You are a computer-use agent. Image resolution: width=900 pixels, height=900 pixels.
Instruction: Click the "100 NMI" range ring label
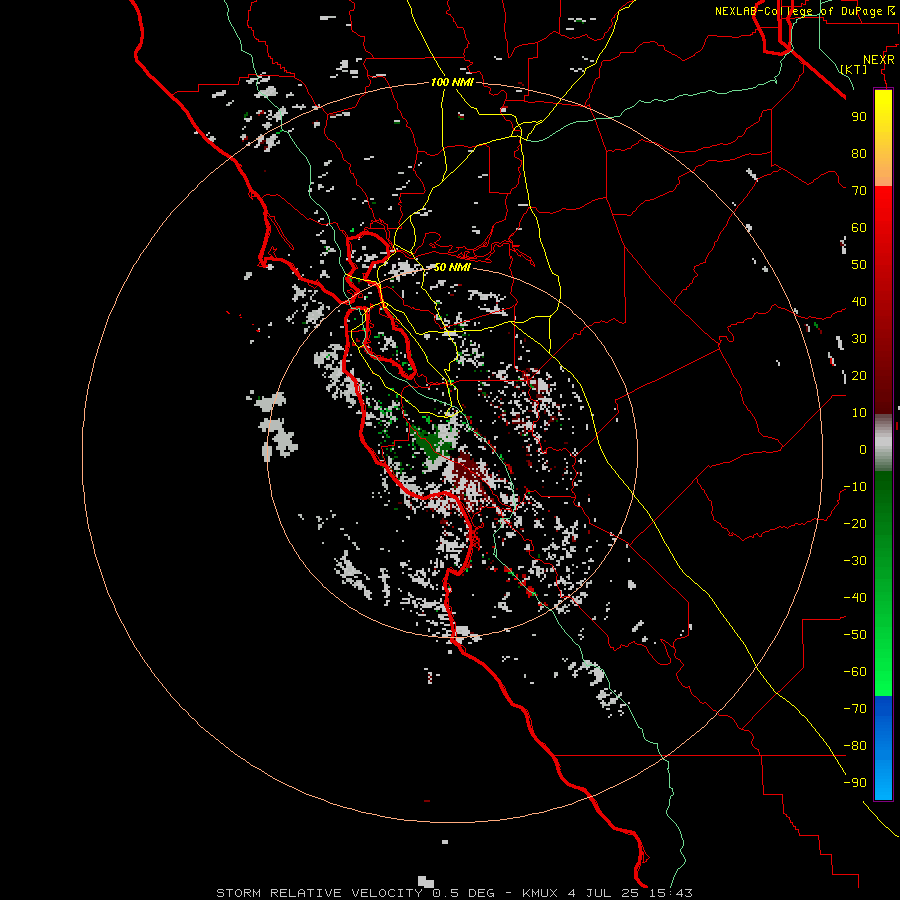[452, 82]
